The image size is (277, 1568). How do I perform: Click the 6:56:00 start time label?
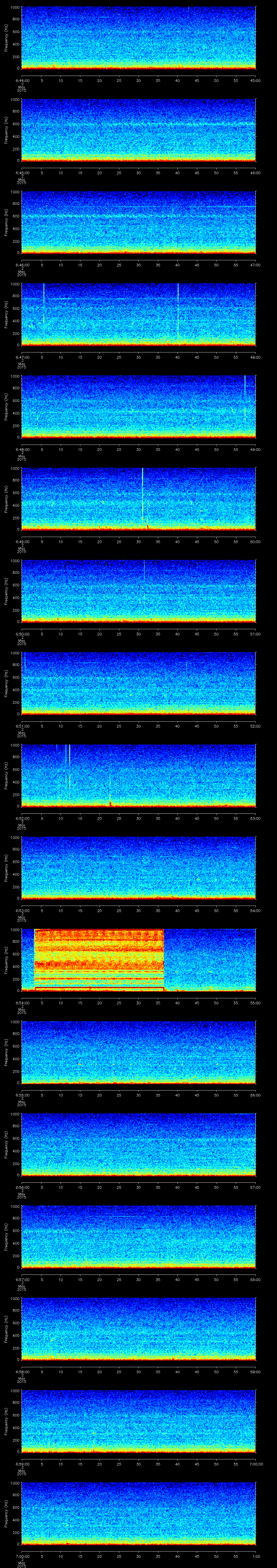click(x=22, y=1187)
